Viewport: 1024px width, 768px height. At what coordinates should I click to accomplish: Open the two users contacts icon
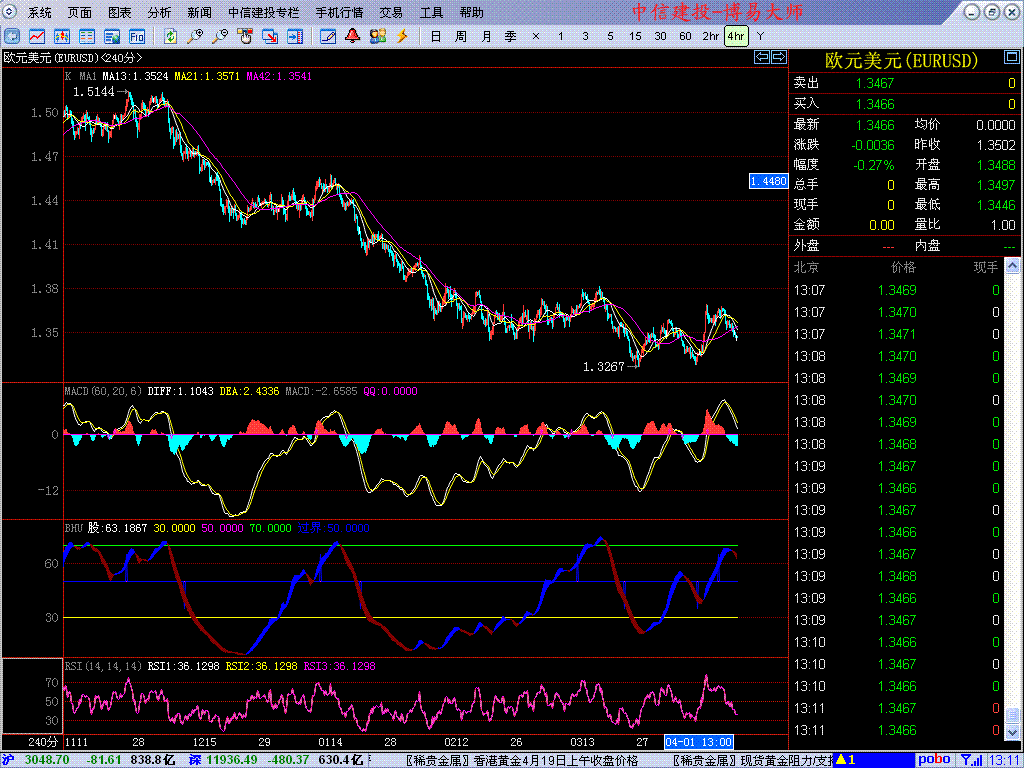pyautogui.click(x=377, y=37)
